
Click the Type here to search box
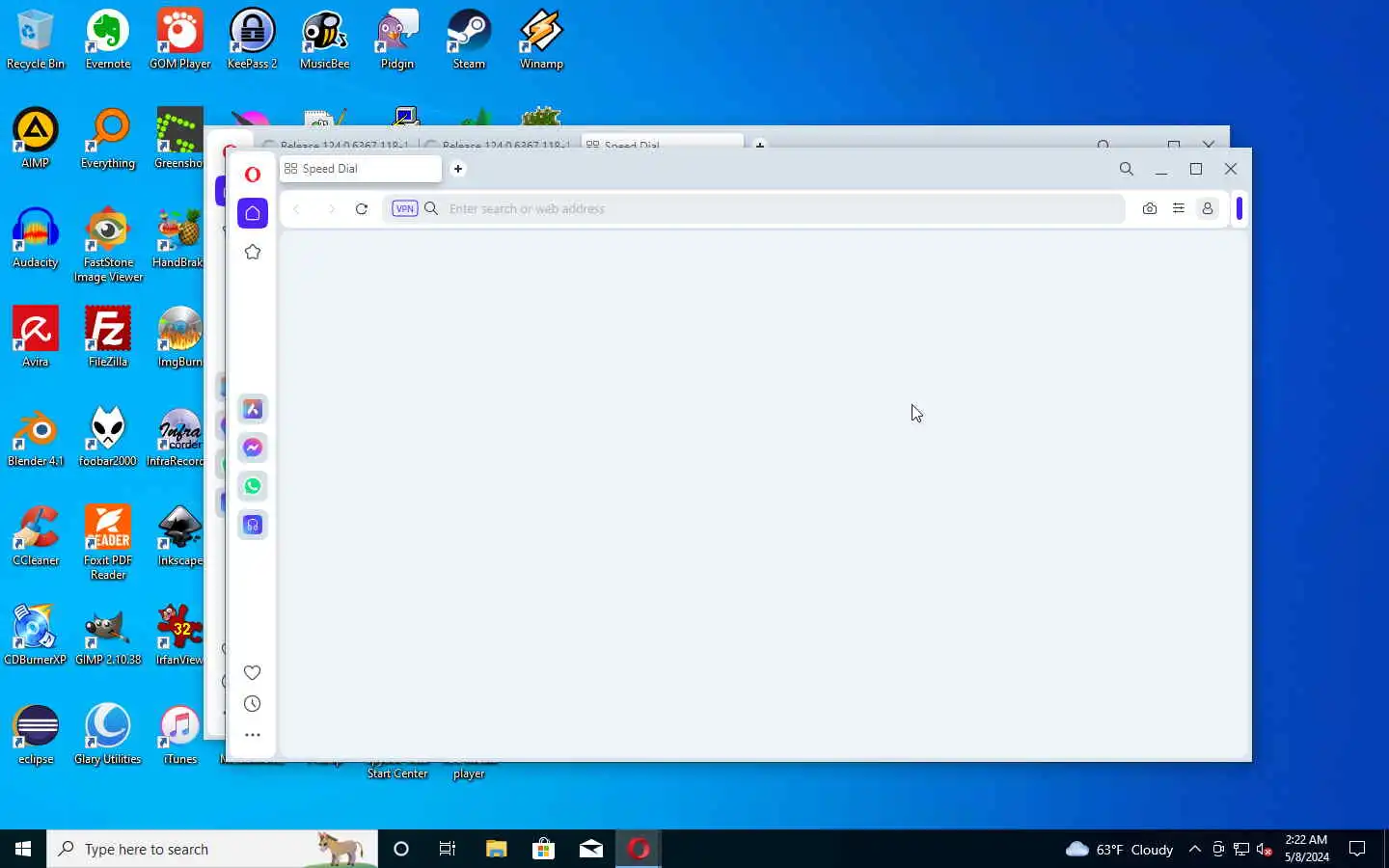coord(212,849)
